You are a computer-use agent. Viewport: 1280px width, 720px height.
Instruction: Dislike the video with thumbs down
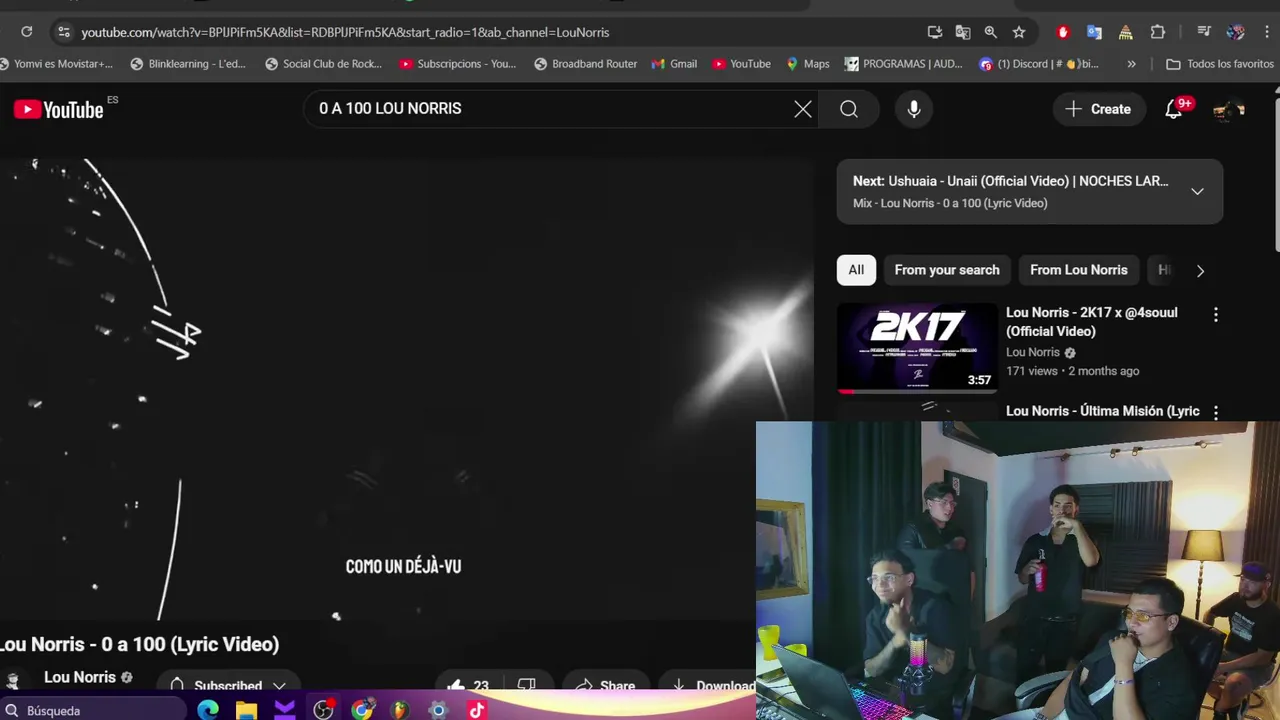(x=526, y=684)
